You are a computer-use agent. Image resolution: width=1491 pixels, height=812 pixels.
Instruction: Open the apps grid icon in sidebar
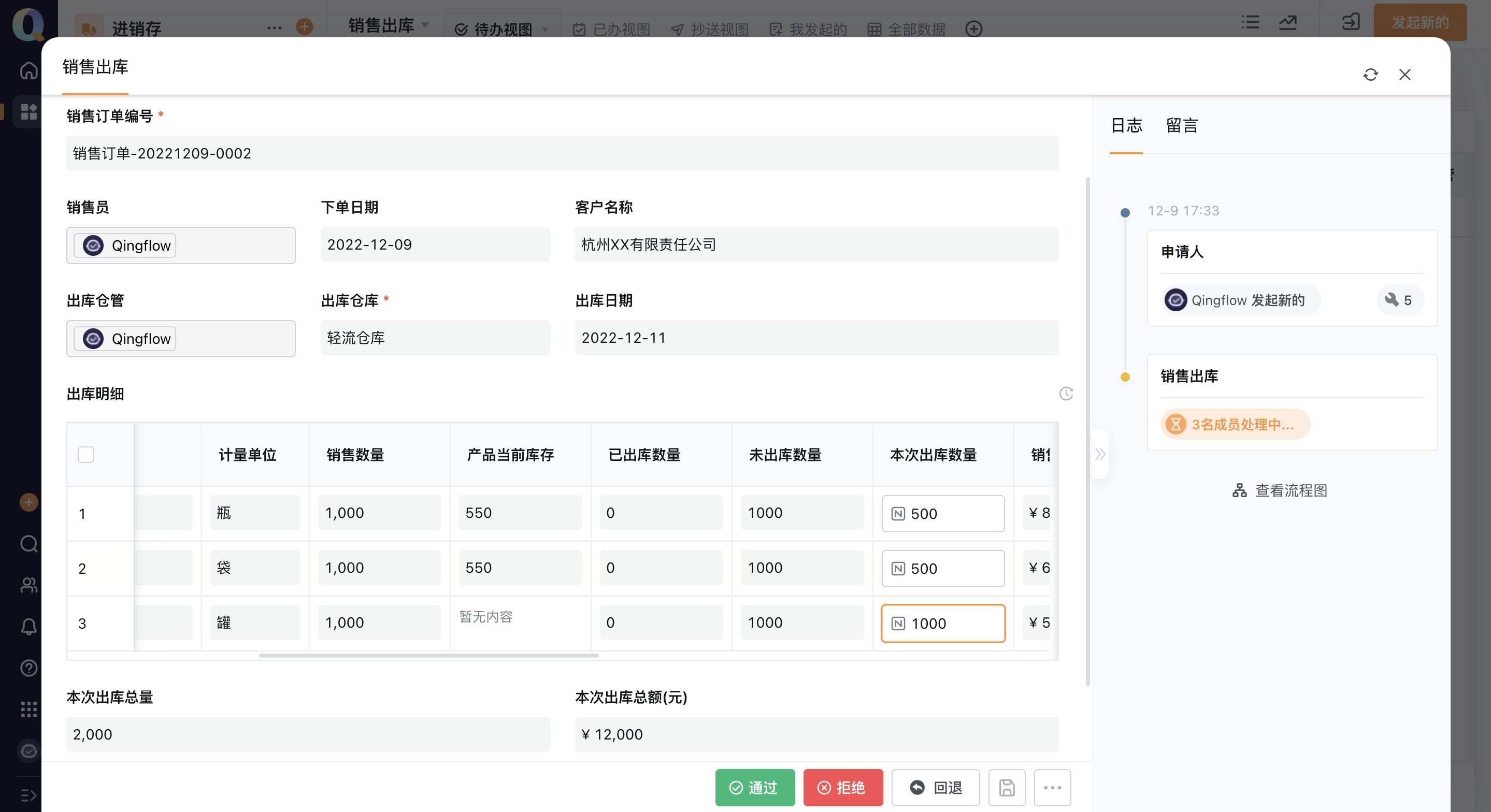click(x=28, y=111)
